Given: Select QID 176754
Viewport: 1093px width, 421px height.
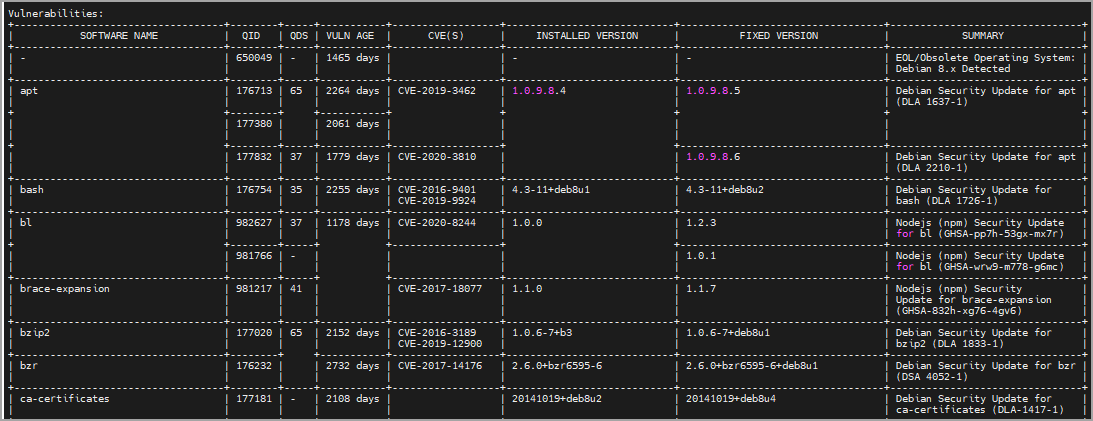Looking at the screenshot, I should pos(253,190).
